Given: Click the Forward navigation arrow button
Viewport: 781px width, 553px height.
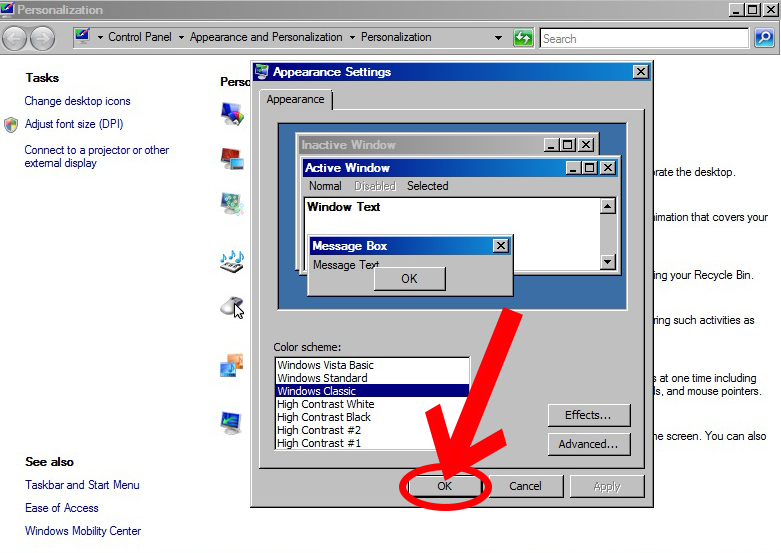Looking at the screenshot, I should pos(42,38).
